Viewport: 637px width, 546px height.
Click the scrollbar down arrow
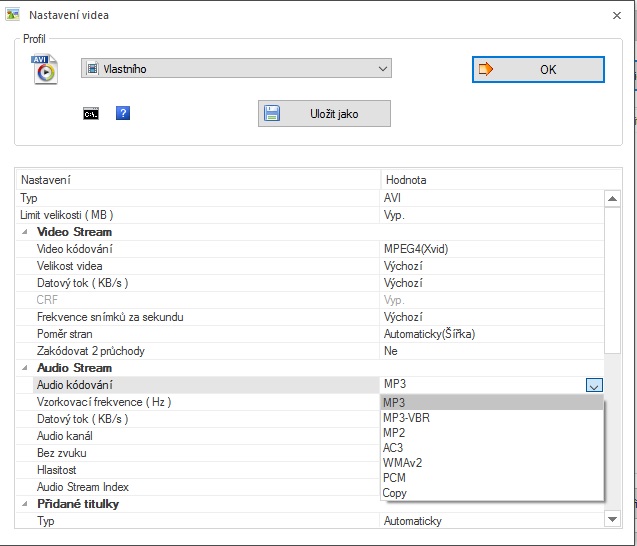[612, 519]
